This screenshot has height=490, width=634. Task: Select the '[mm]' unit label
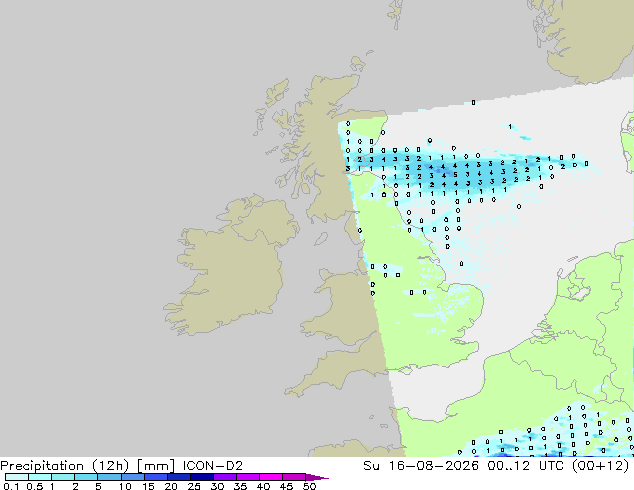pos(156,466)
